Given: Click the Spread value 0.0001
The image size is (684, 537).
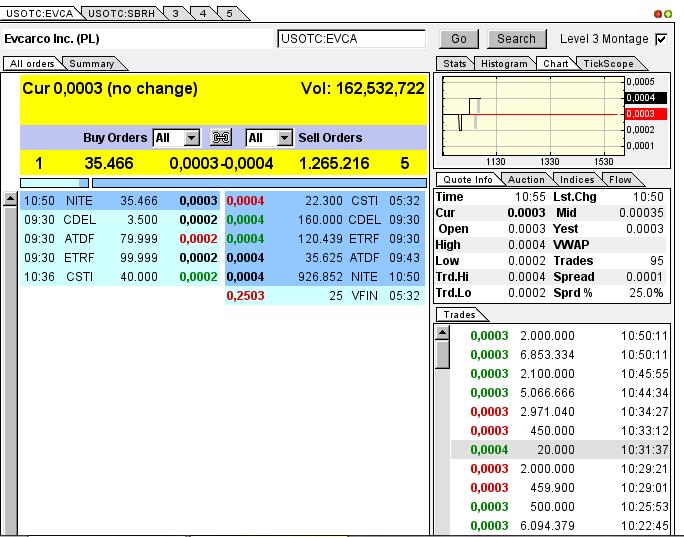Looking at the screenshot, I should pyautogui.click(x=644, y=277).
